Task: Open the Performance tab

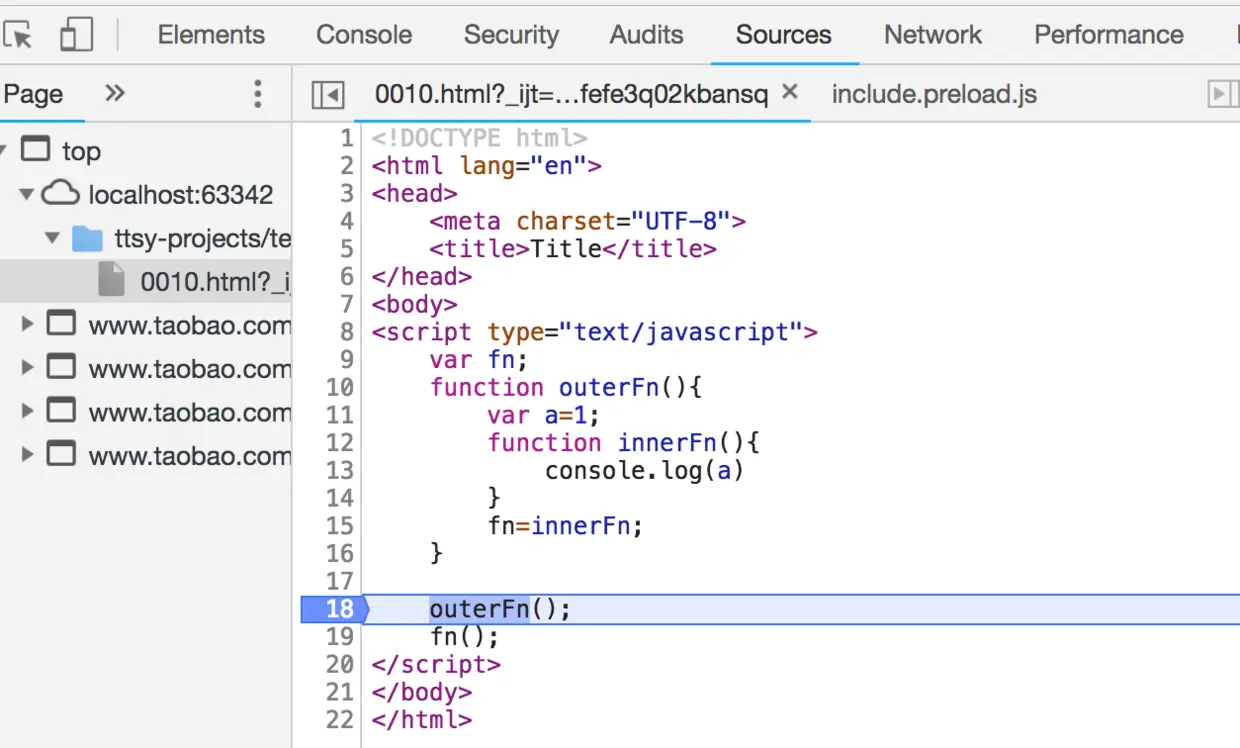Action: pyautogui.click(x=1109, y=35)
